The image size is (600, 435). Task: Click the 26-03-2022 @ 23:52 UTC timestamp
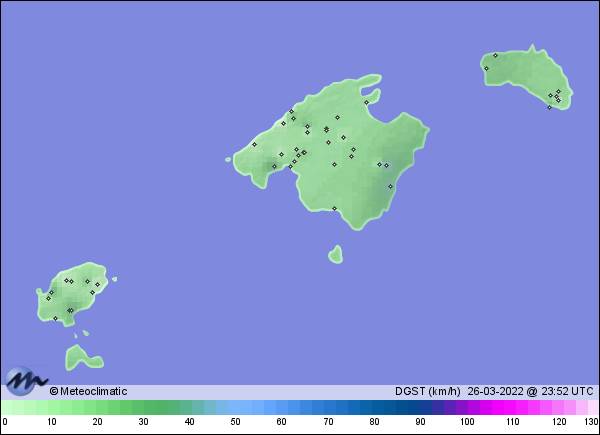[530, 391]
